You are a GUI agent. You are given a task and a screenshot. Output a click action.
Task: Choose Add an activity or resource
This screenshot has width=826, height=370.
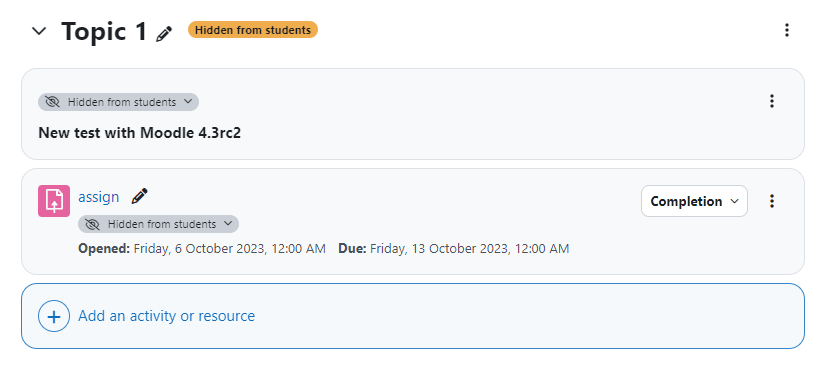tap(166, 316)
